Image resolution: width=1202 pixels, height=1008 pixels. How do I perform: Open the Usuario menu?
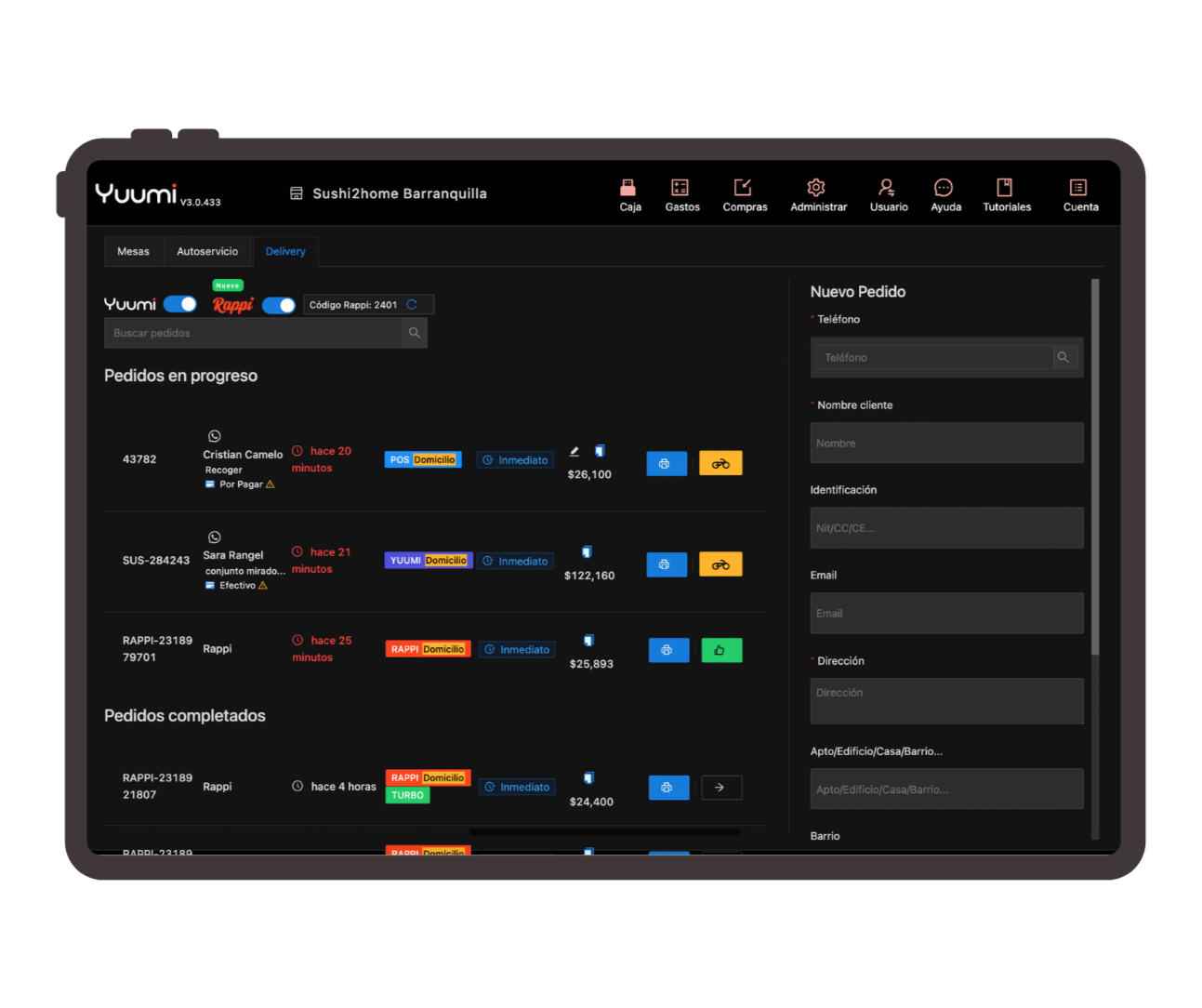(888, 194)
